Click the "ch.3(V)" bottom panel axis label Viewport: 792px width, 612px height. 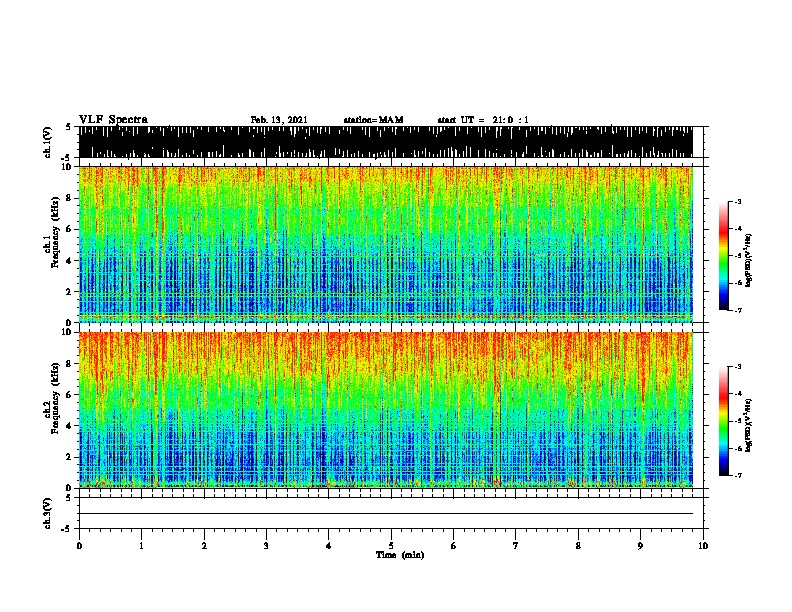[48, 513]
